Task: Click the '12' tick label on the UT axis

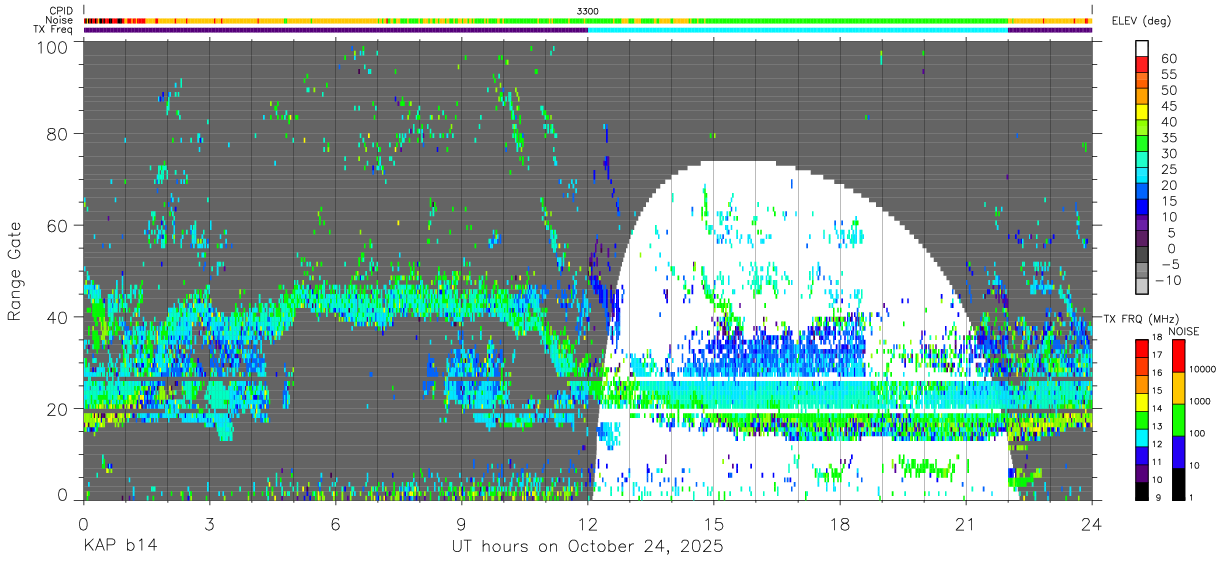Action: pos(588,524)
